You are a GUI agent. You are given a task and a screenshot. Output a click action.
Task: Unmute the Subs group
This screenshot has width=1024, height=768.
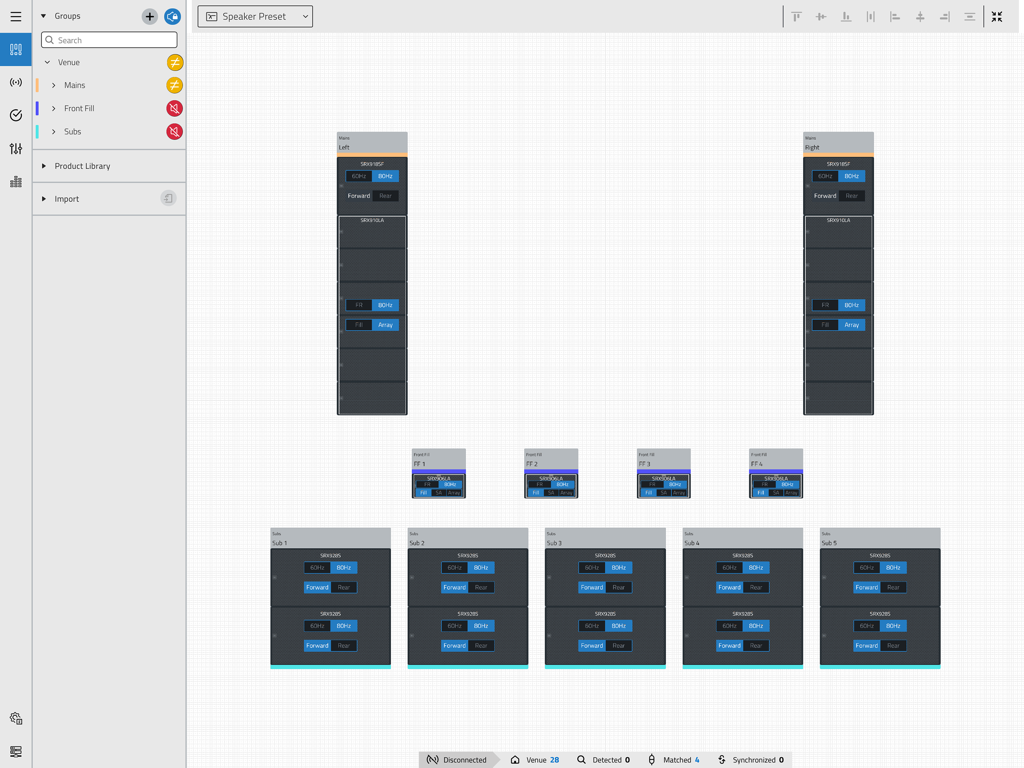coord(174,131)
